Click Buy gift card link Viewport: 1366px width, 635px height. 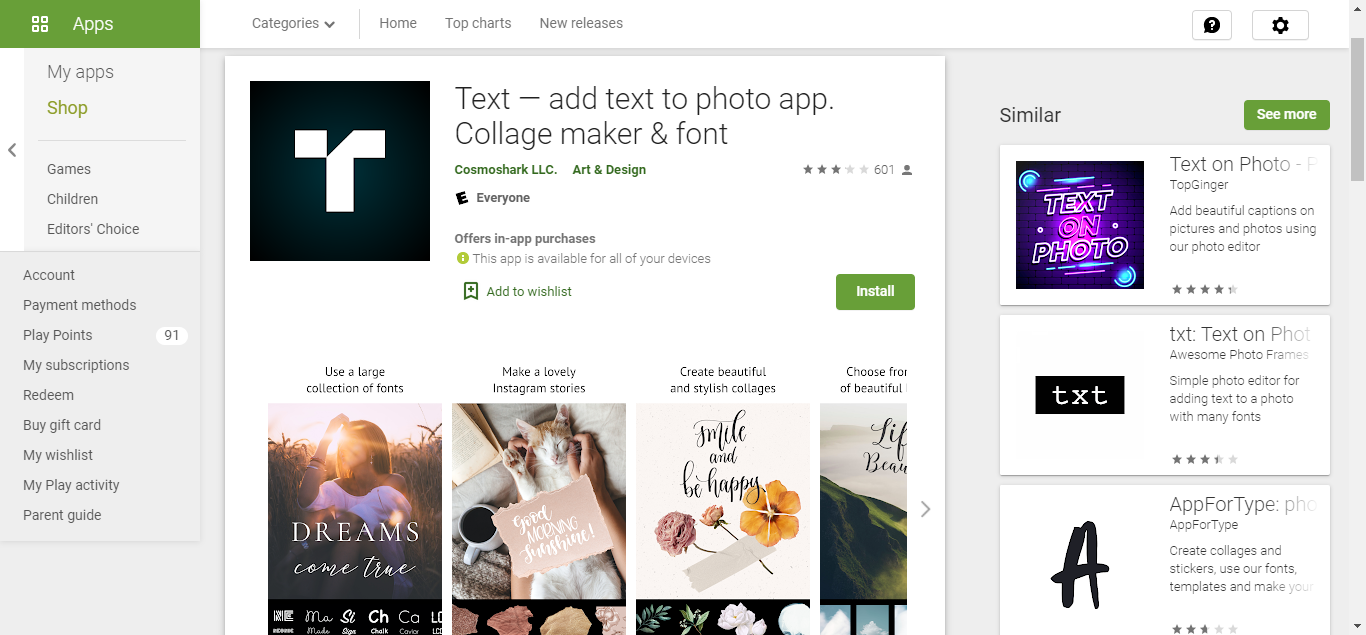pyautogui.click(x=62, y=425)
